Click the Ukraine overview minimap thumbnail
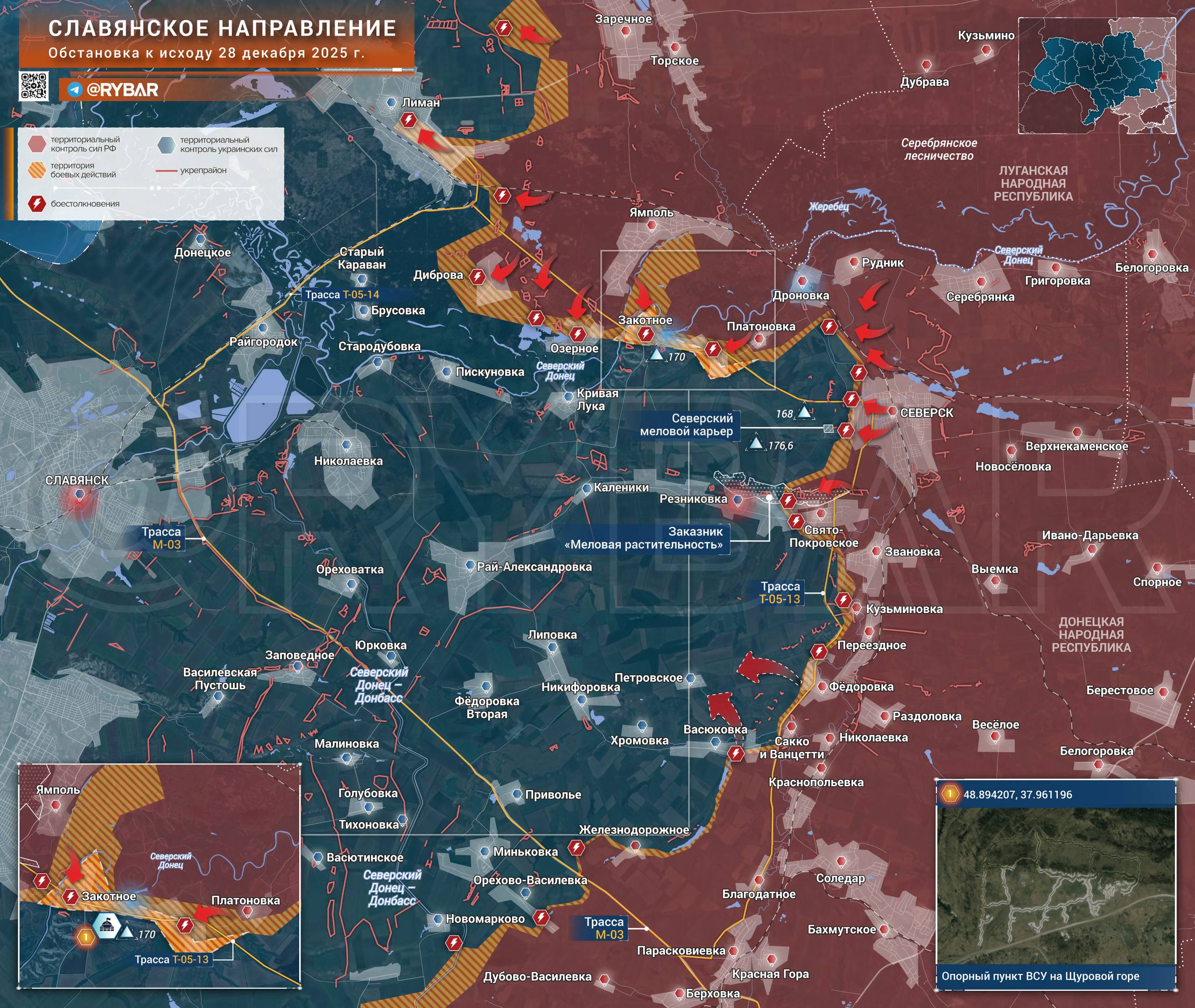1195x1008 pixels. tap(1097, 76)
